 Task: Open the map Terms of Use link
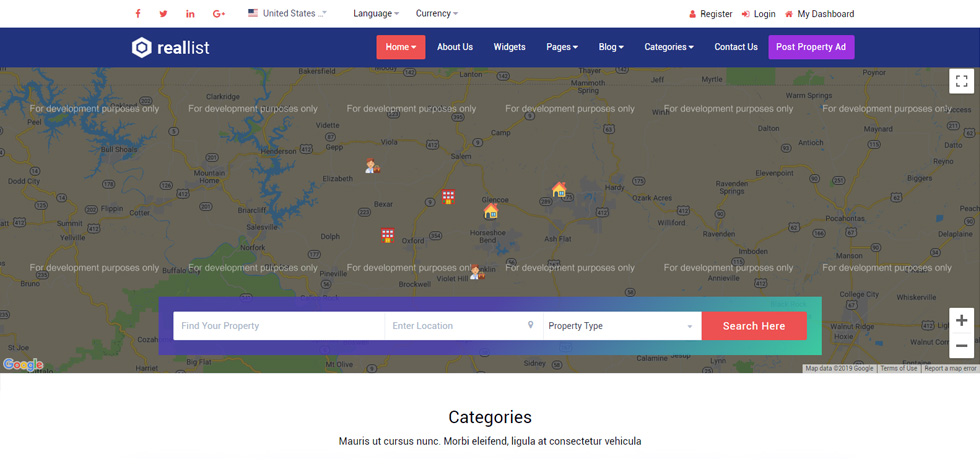tap(899, 369)
